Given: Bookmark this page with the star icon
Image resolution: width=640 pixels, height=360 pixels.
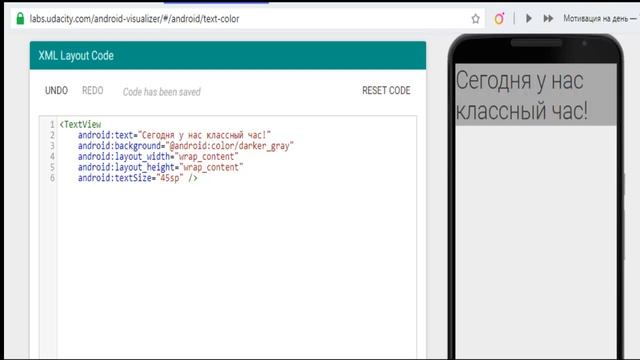Looking at the screenshot, I should point(476,19).
